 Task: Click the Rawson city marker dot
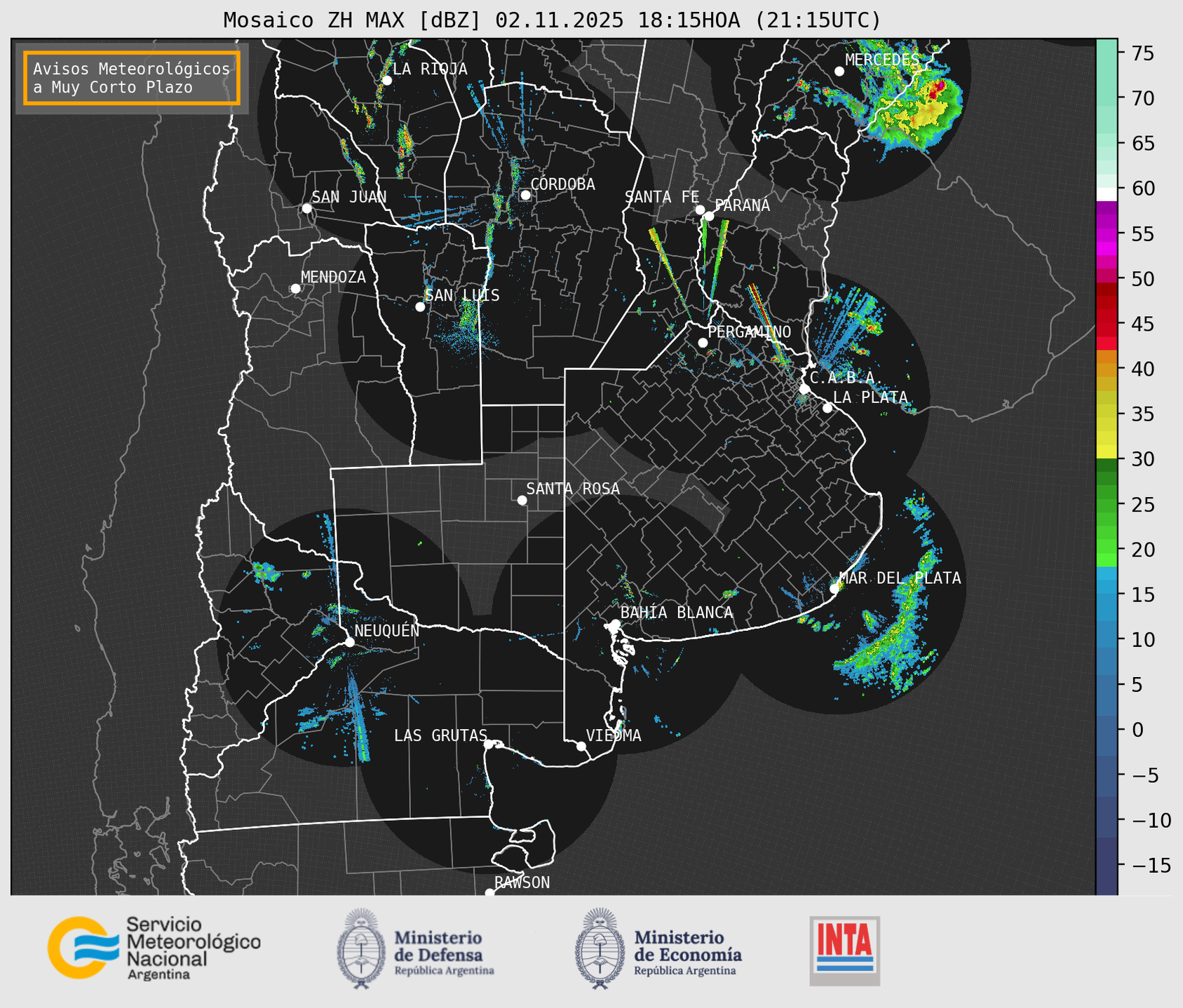(489, 893)
